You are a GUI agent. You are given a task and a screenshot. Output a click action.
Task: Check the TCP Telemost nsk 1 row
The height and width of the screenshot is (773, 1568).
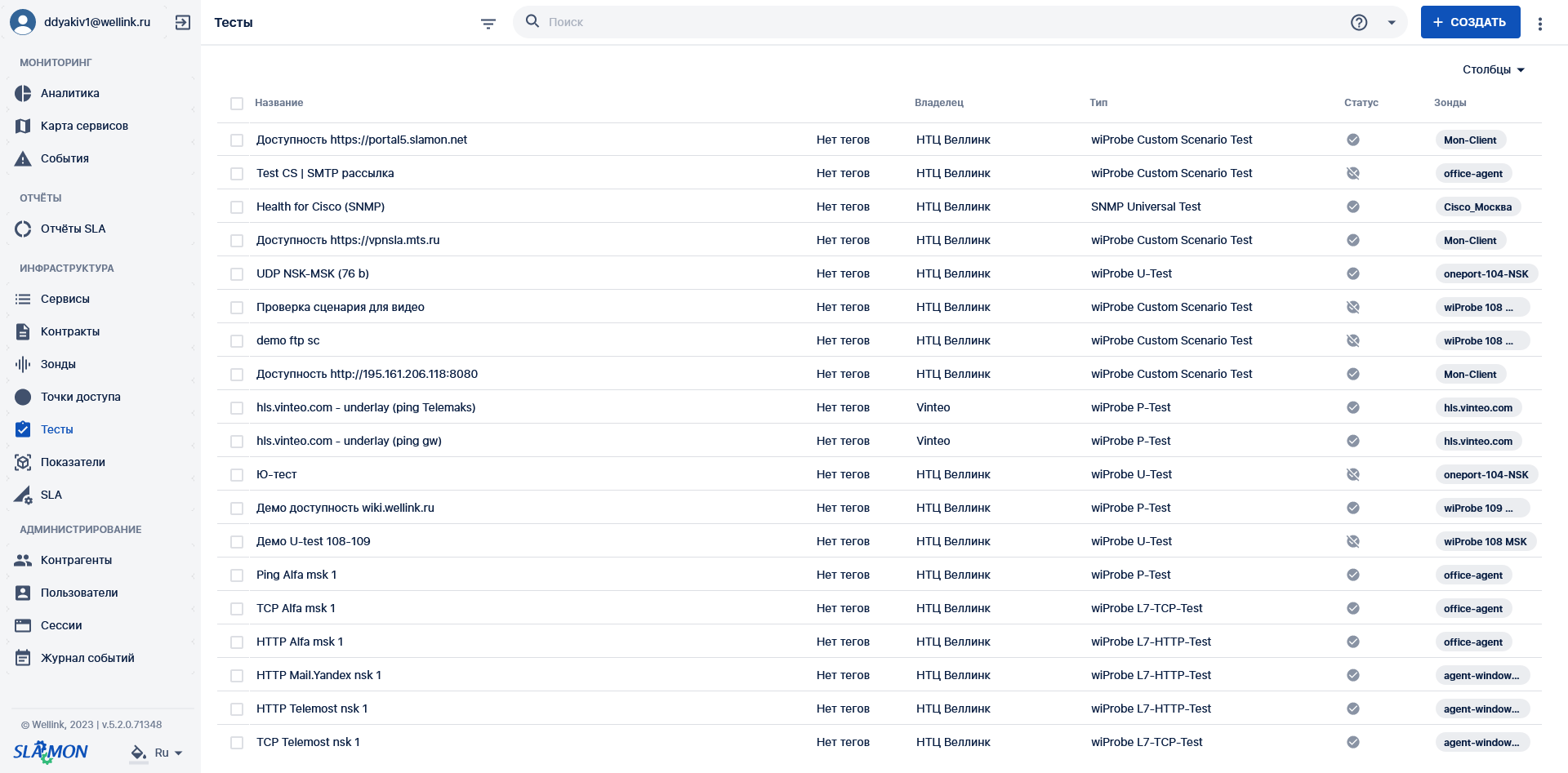pyautogui.click(x=237, y=743)
